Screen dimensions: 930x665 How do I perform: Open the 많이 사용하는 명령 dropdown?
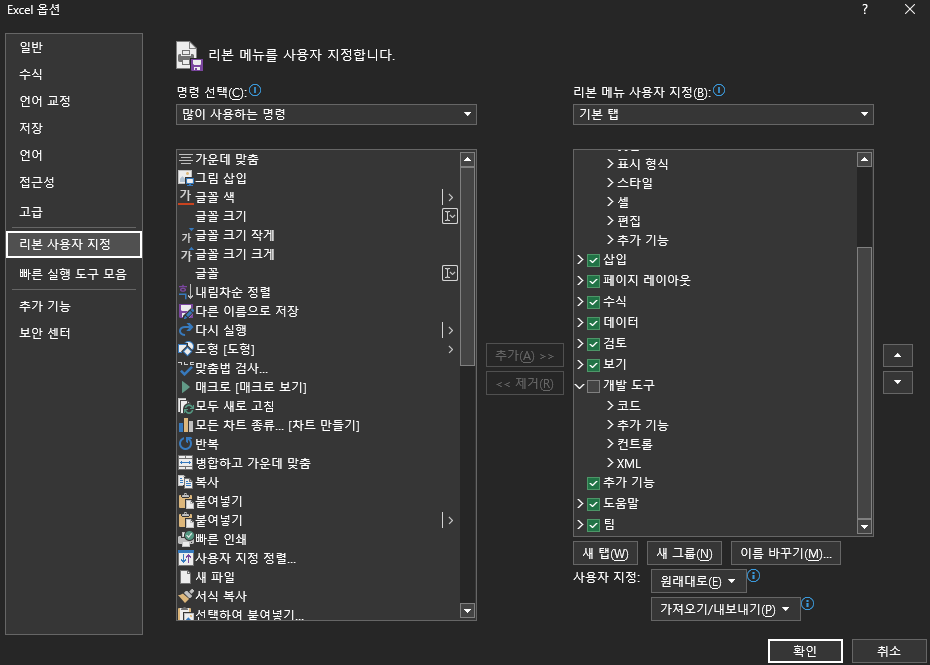pyautogui.click(x=326, y=114)
